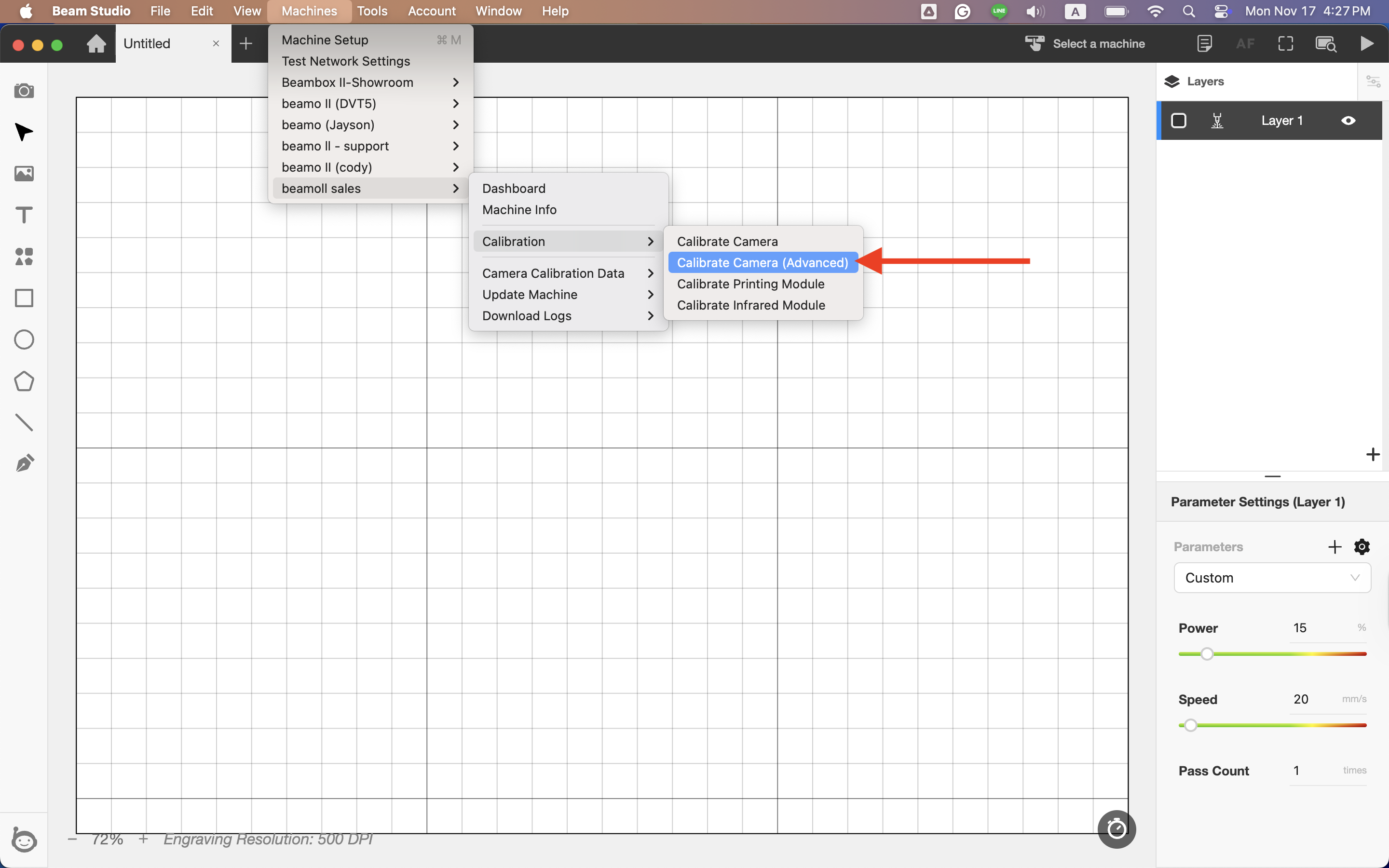This screenshot has height=868, width=1389.
Task: Open the path preview icon
Action: pos(1326,43)
